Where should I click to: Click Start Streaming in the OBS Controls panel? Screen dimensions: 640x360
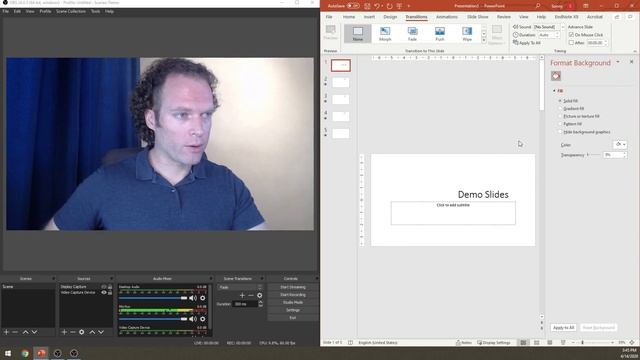click(x=293, y=287)
